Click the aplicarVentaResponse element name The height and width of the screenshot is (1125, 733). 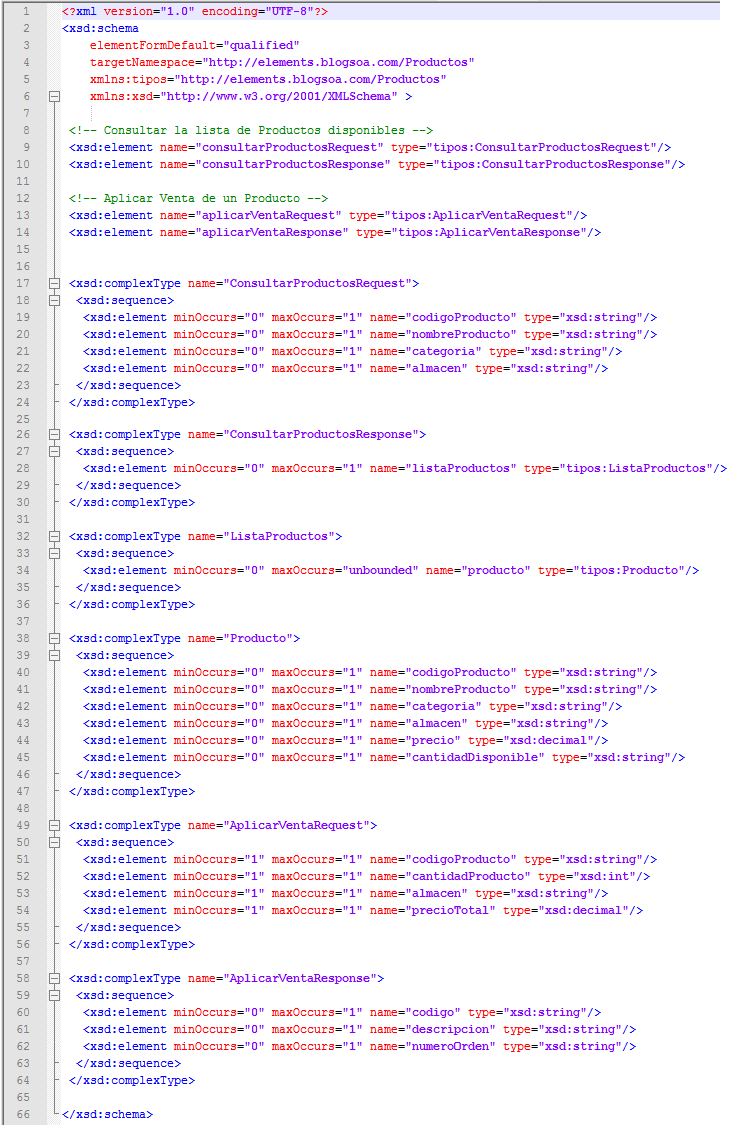(272, 232)
